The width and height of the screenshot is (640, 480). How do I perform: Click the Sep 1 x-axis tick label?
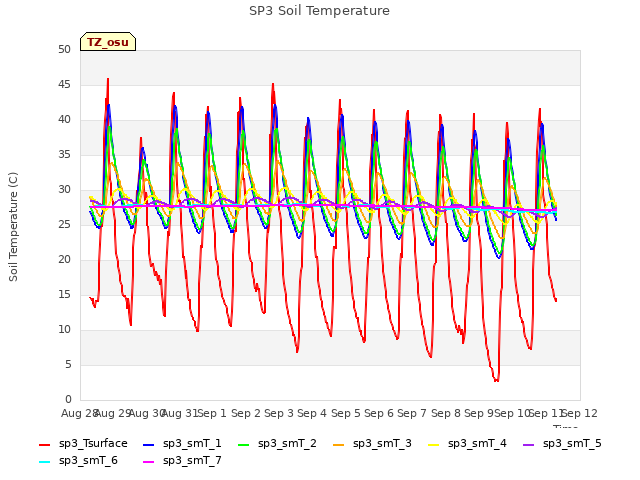coord(212,413)
